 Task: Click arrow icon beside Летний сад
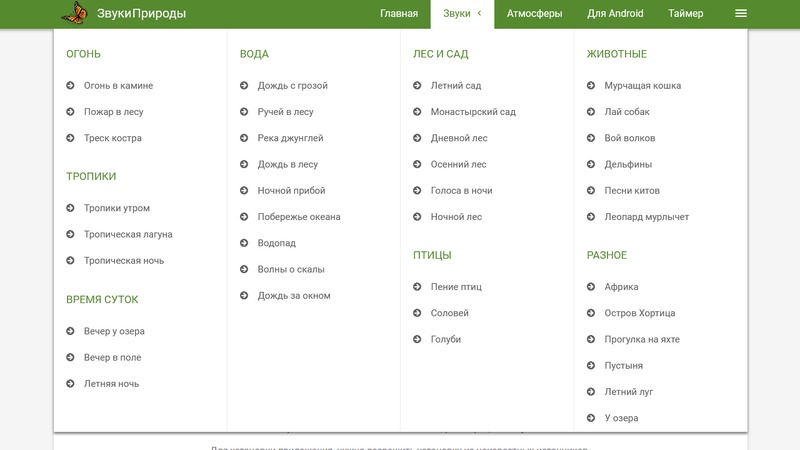418,86
